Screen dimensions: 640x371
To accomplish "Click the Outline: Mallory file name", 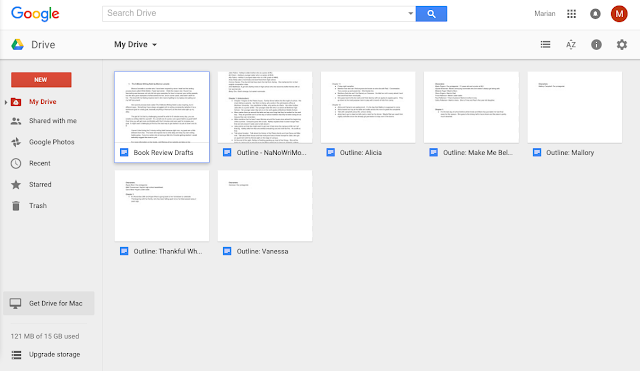I will (x=570, y=153).
